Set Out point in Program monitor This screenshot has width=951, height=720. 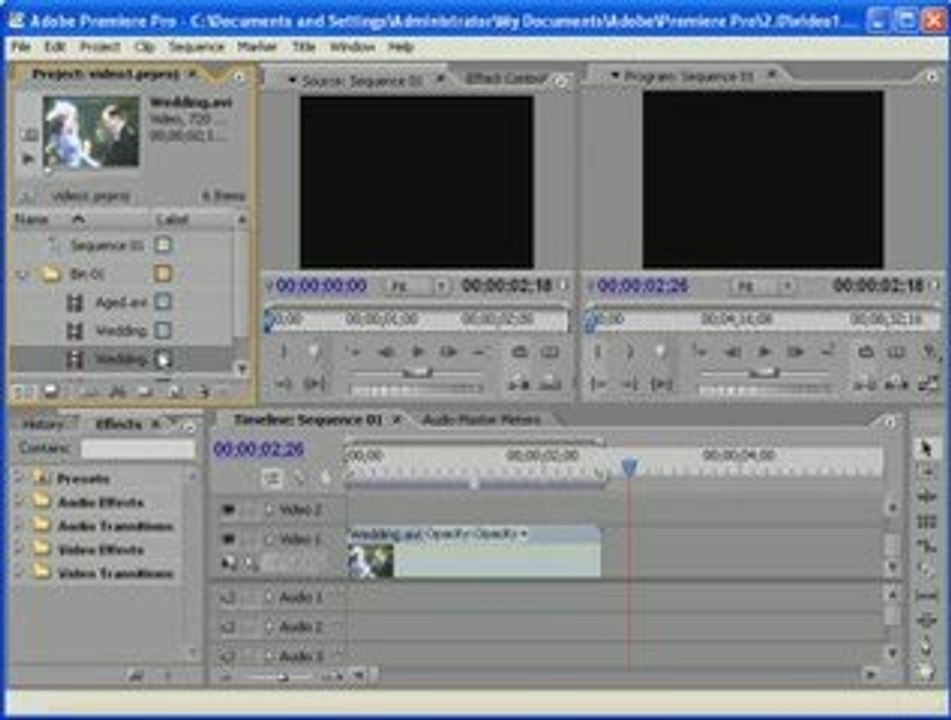click(x=628, y=351)
